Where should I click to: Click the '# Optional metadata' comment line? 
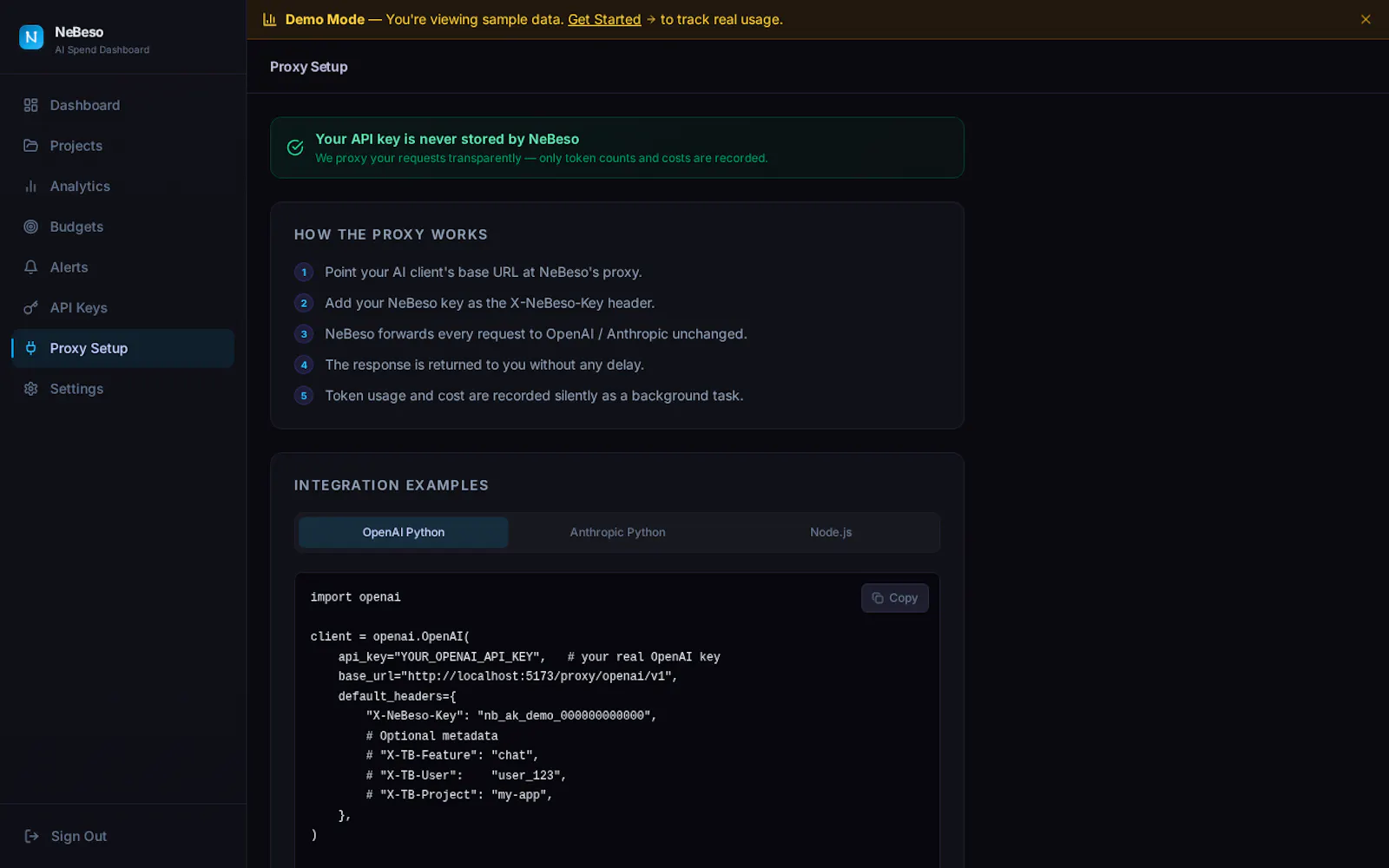pos(431,736)
